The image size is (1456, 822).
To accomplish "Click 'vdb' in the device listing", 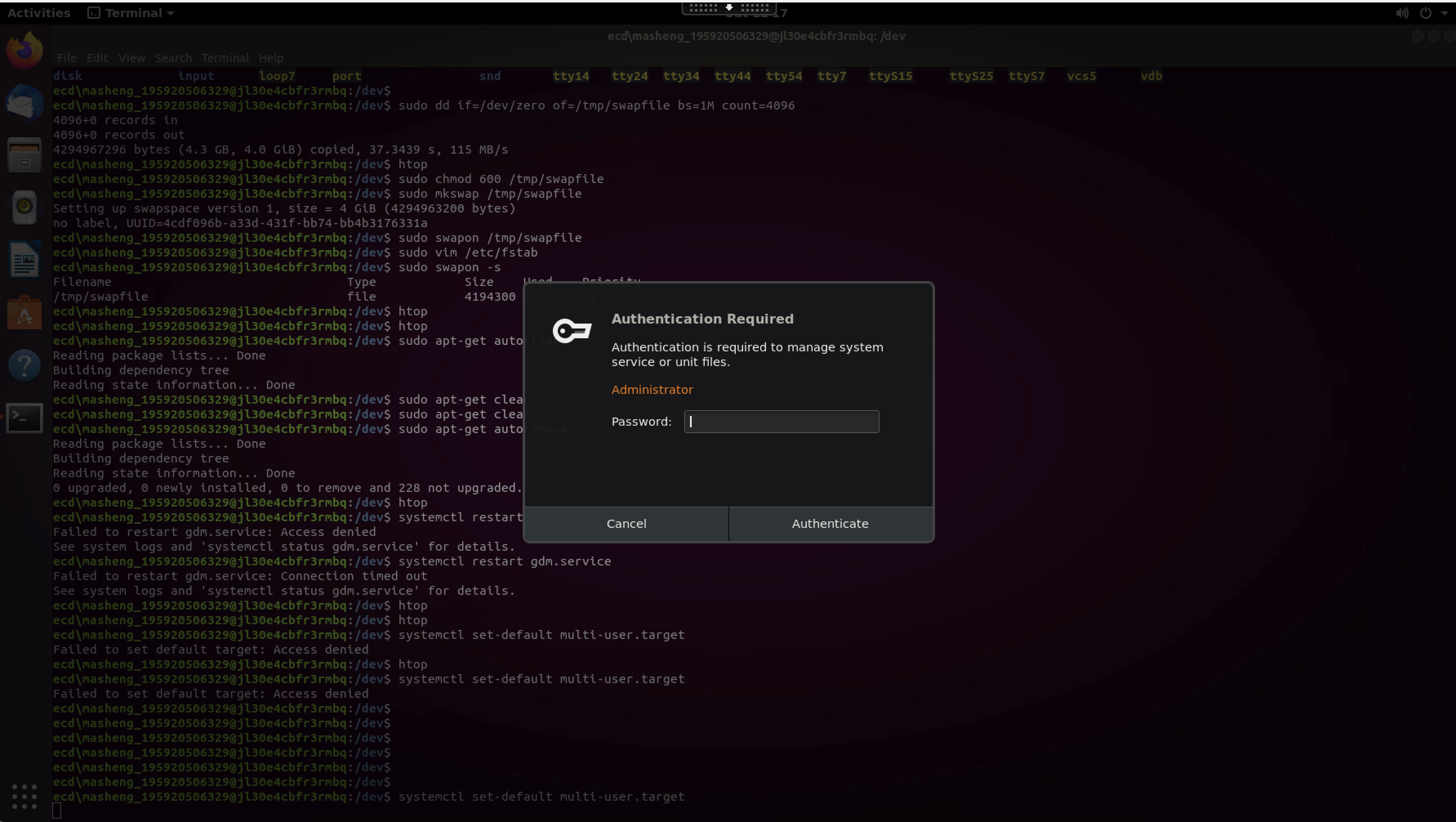I will pyautogui.click(x=1151, y=76).
